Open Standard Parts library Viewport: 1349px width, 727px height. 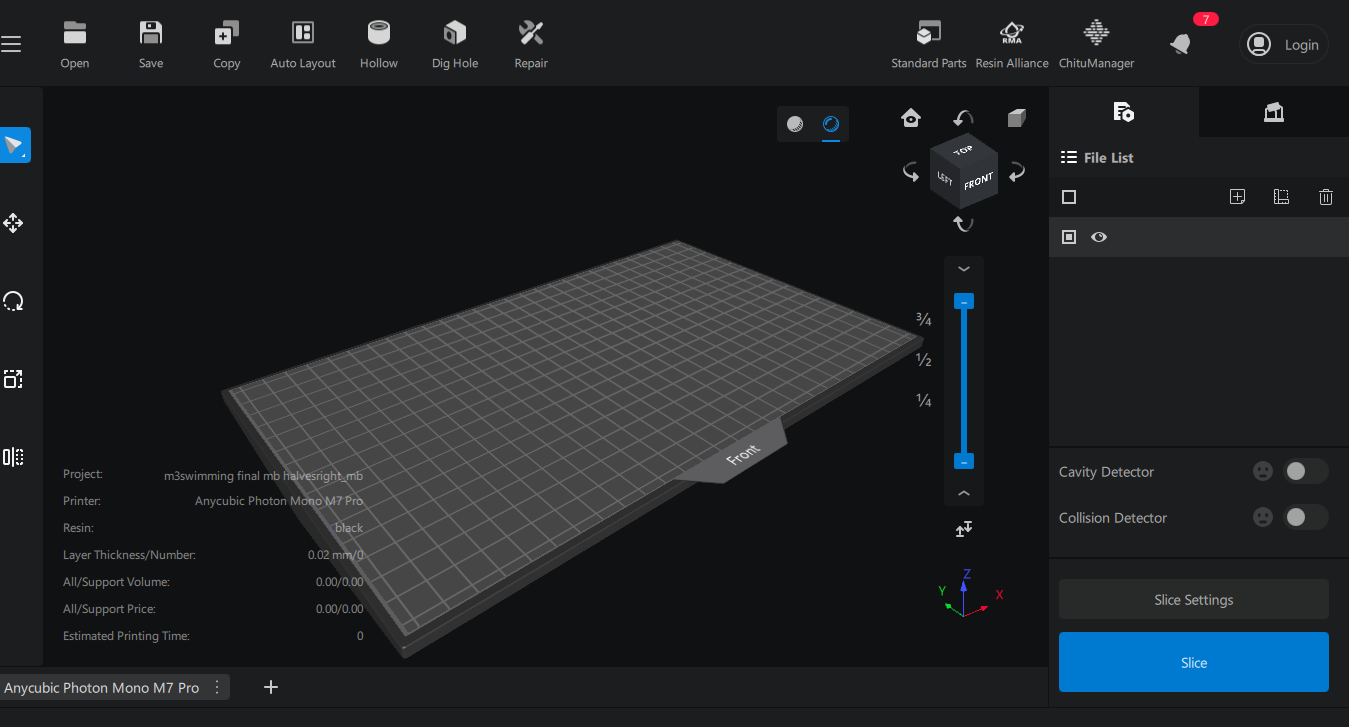(929, 44)
